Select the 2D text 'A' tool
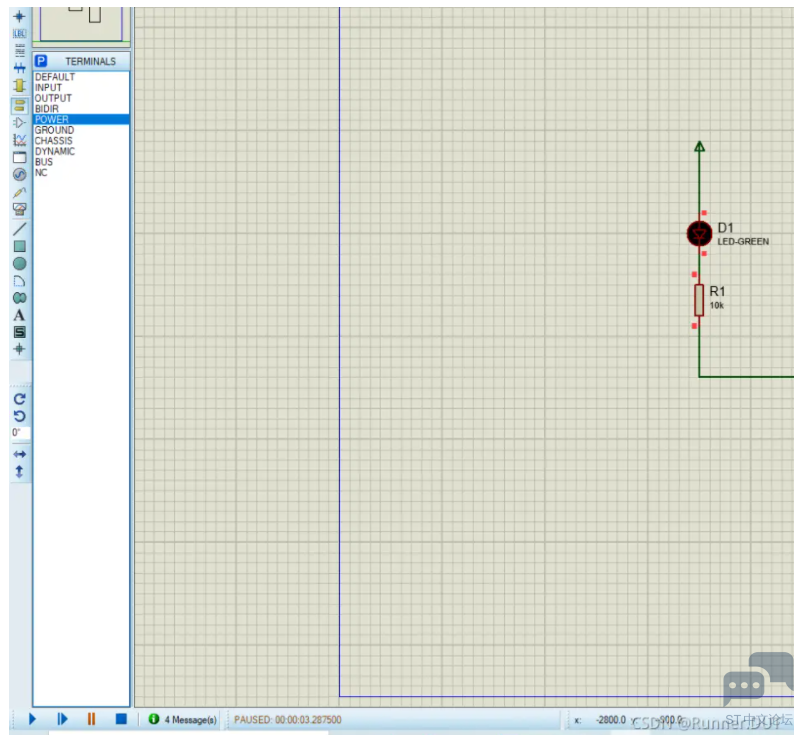This screenshot has height=735, width=802. coord(19,315)
